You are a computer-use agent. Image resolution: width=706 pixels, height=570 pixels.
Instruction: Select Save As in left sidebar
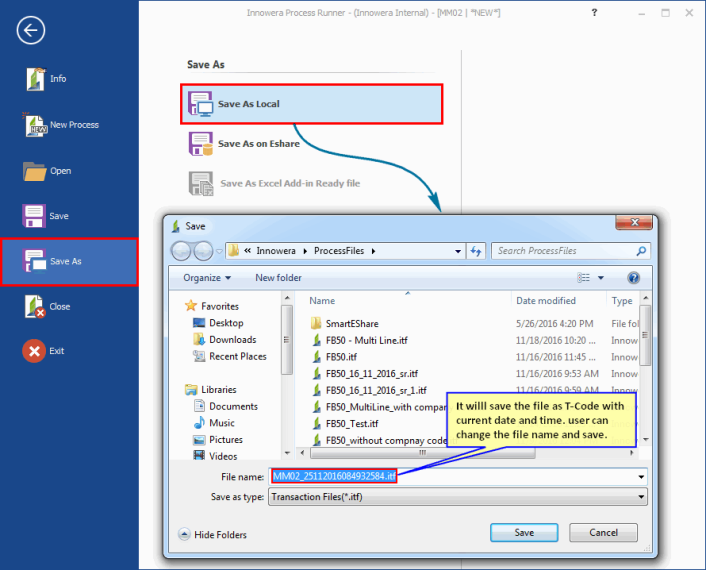click(x=68, y=262)
